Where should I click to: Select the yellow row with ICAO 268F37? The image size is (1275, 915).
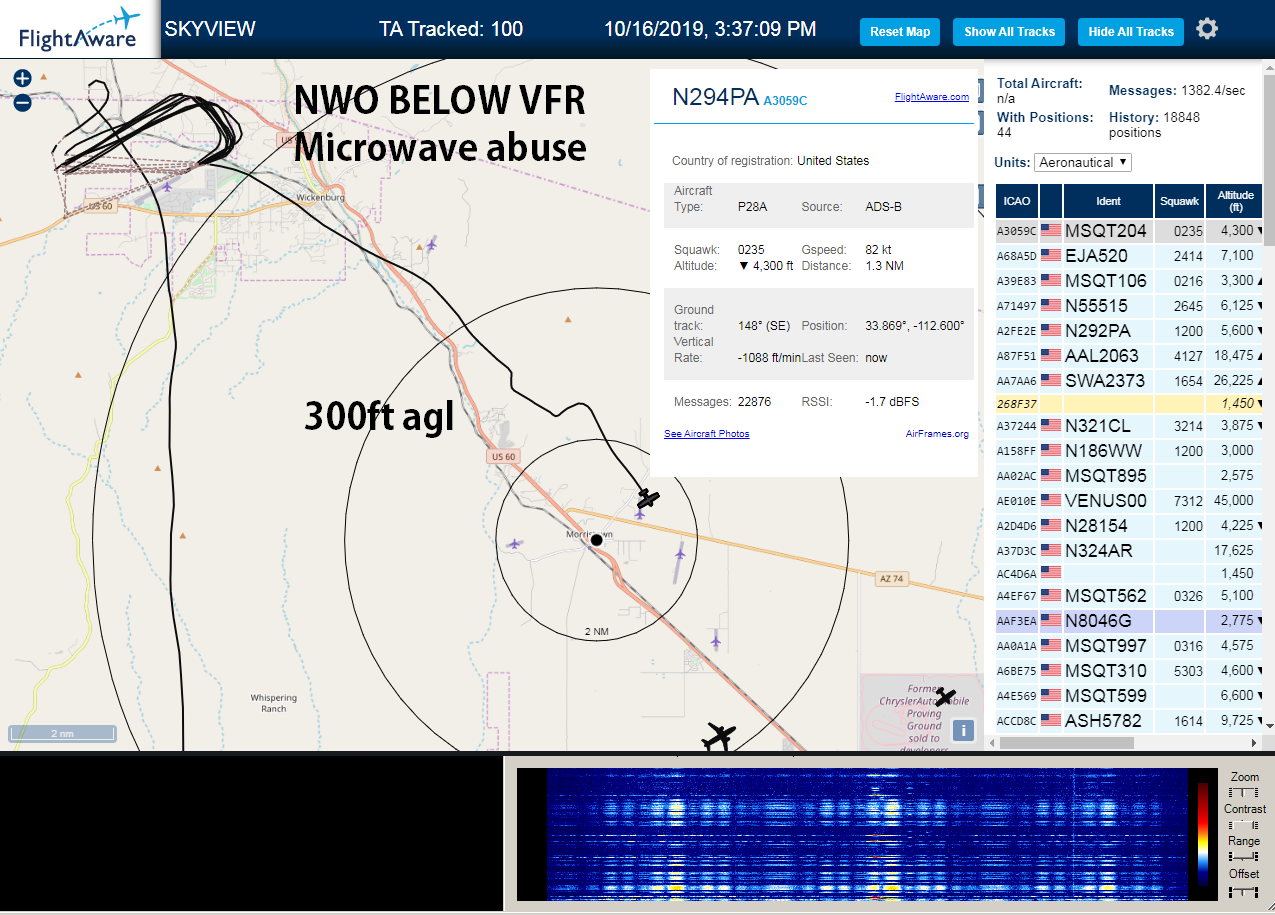point(1130,403)
